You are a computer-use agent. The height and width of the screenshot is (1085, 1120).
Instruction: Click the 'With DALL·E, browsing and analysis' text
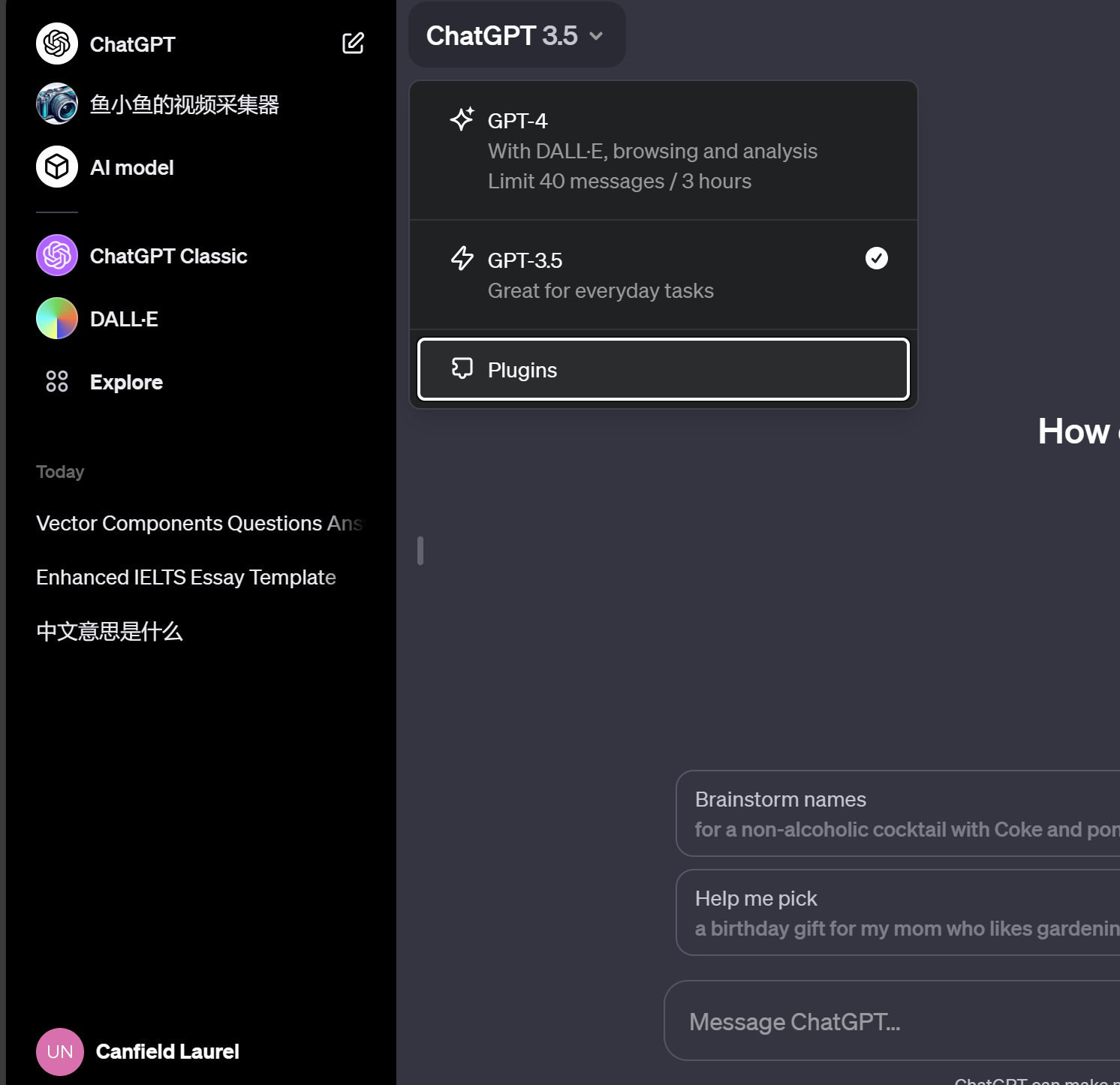coord(652,152)
